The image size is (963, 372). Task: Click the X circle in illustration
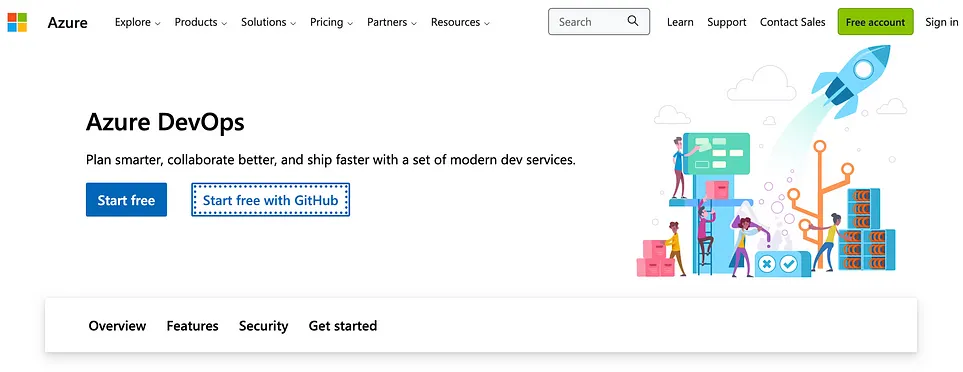(x=766, y=265)
